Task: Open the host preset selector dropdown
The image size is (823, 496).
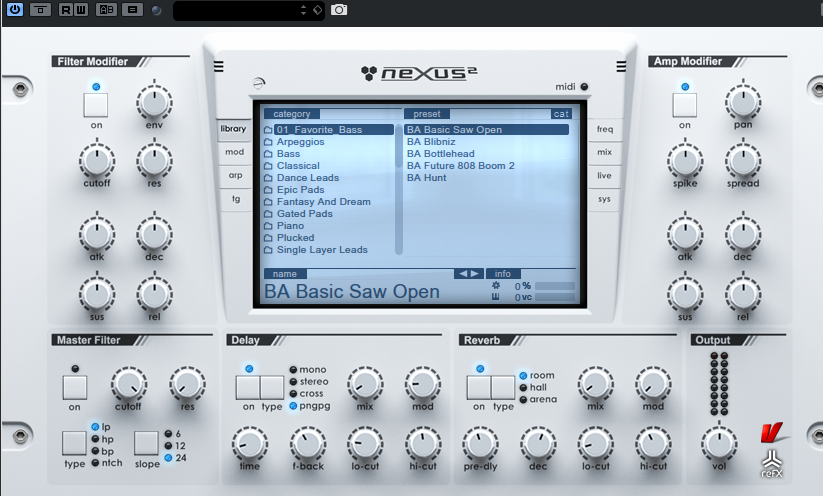Action: (249, 10)
